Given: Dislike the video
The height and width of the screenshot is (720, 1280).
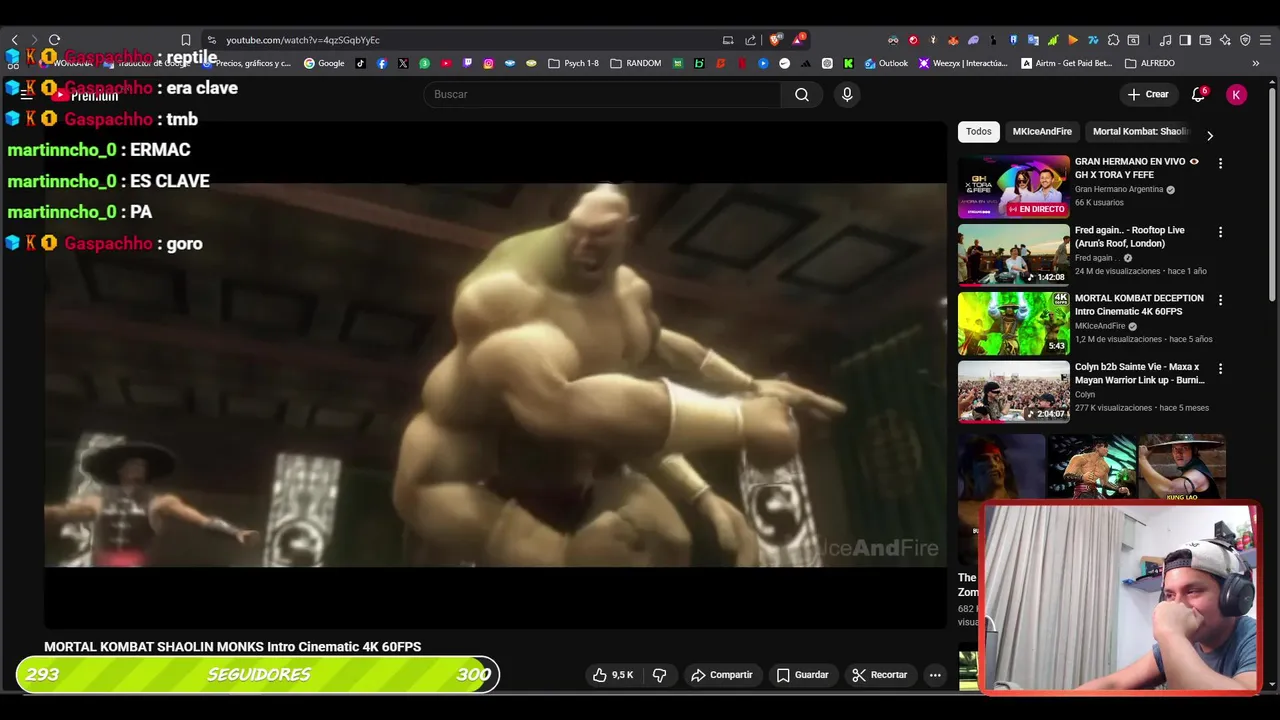Looking at the screenshot, I should tap(659, 675).
